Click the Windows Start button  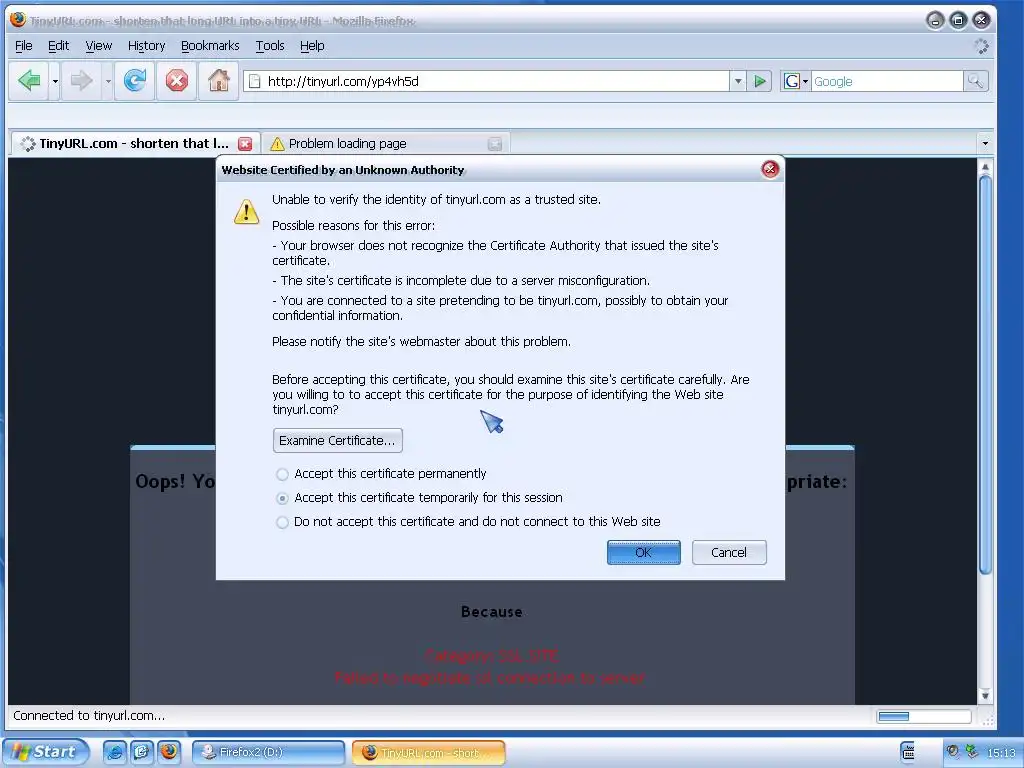[45, 752]
